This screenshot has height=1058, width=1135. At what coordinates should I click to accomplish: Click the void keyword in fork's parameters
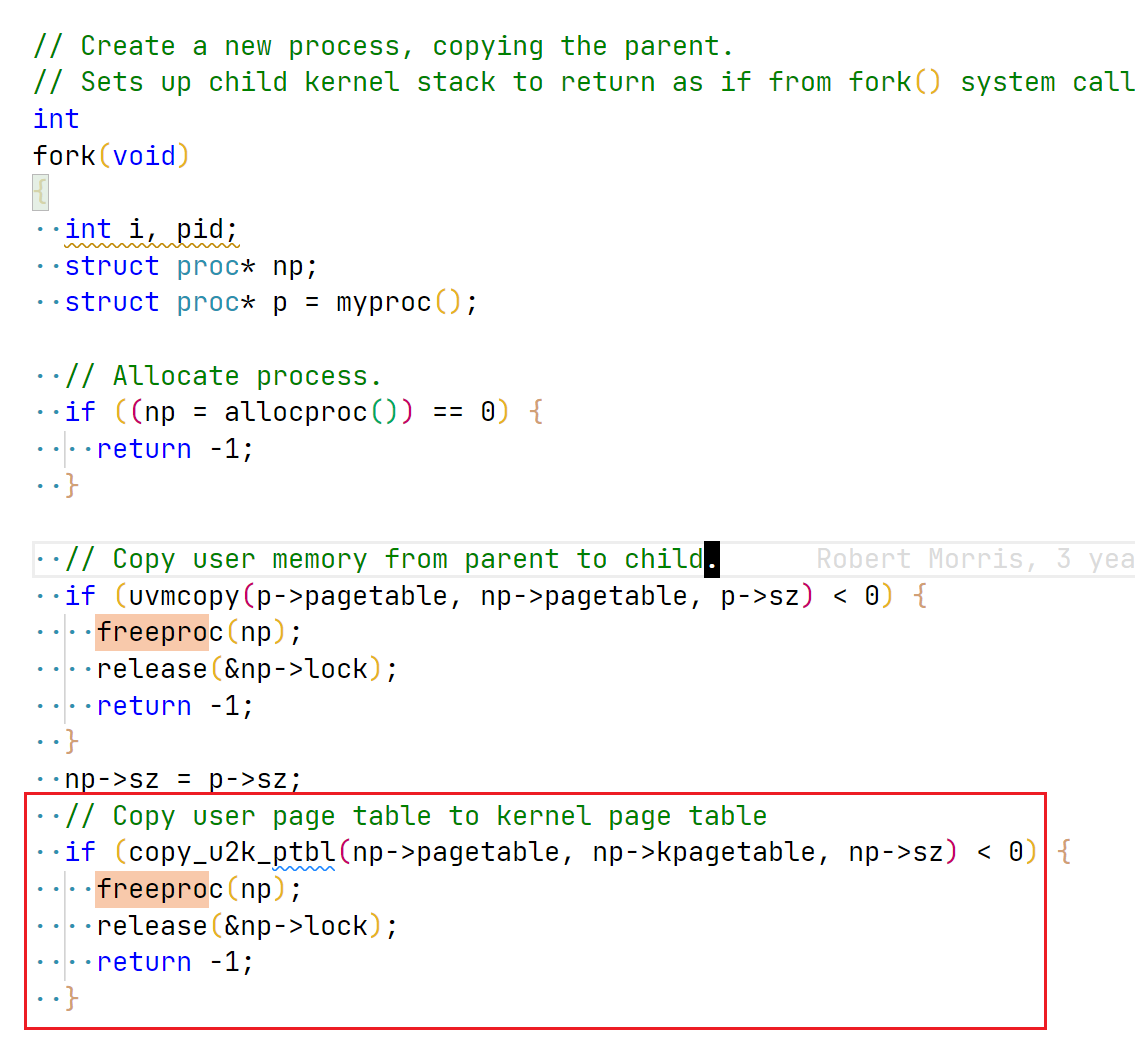pyautogui.click(x=144, y=156)
